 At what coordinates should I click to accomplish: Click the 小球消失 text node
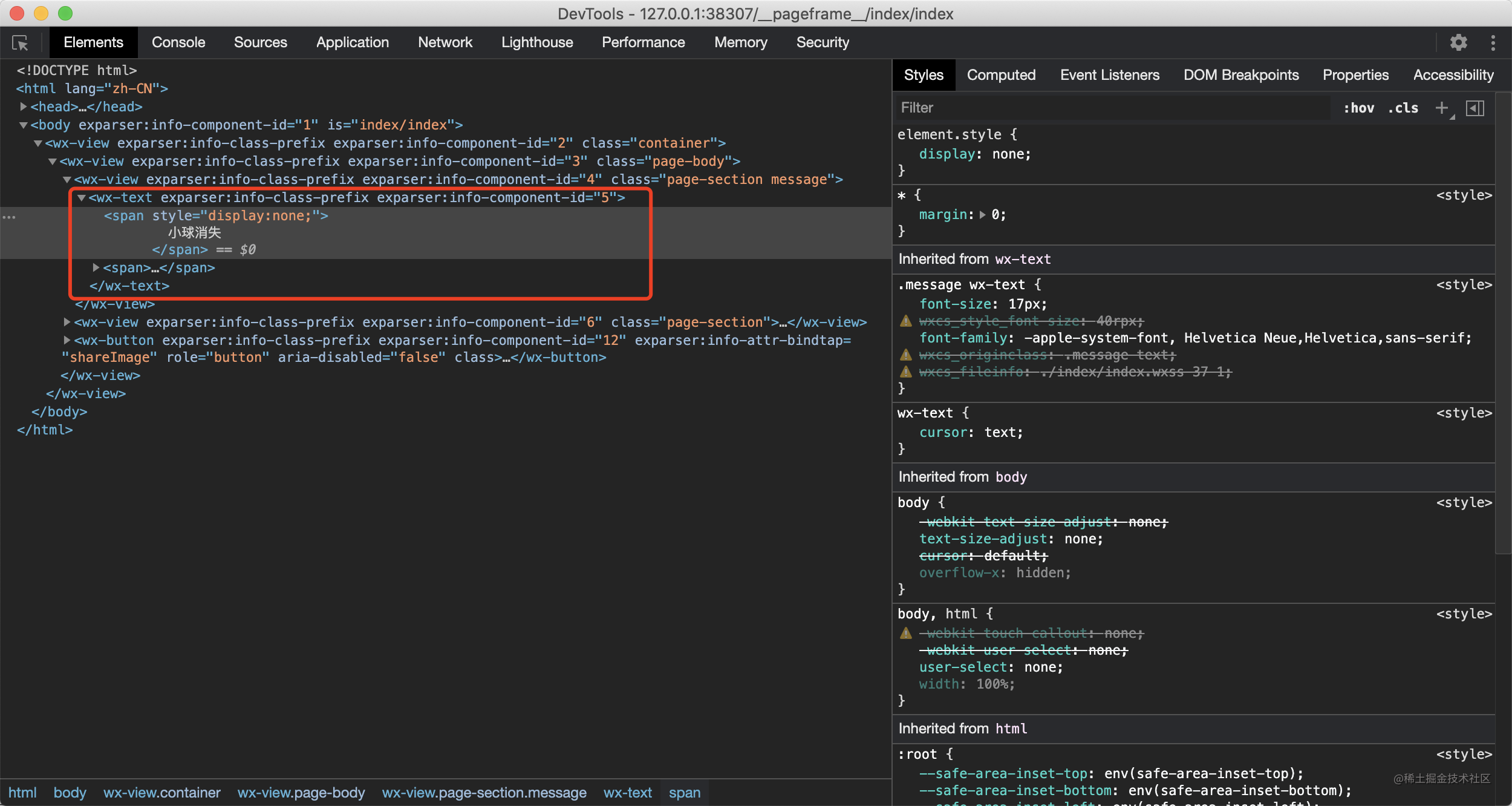pyautogui.click(x=195, y=233)
